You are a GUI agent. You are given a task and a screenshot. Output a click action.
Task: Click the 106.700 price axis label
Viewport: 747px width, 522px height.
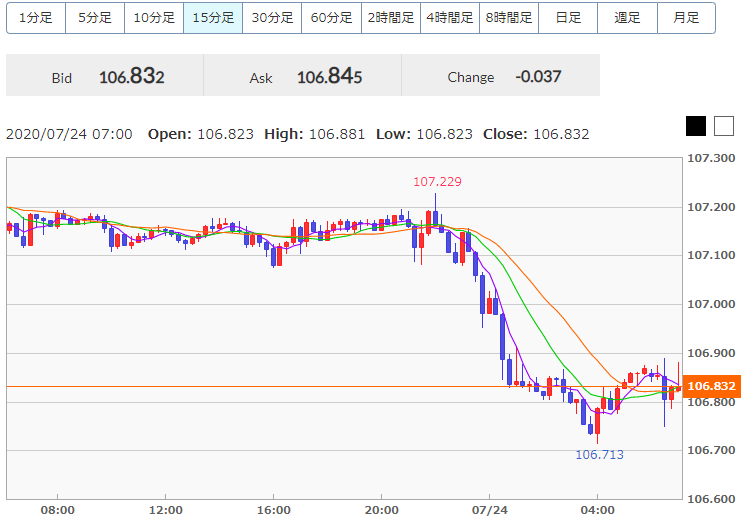[x=711, y=450]
